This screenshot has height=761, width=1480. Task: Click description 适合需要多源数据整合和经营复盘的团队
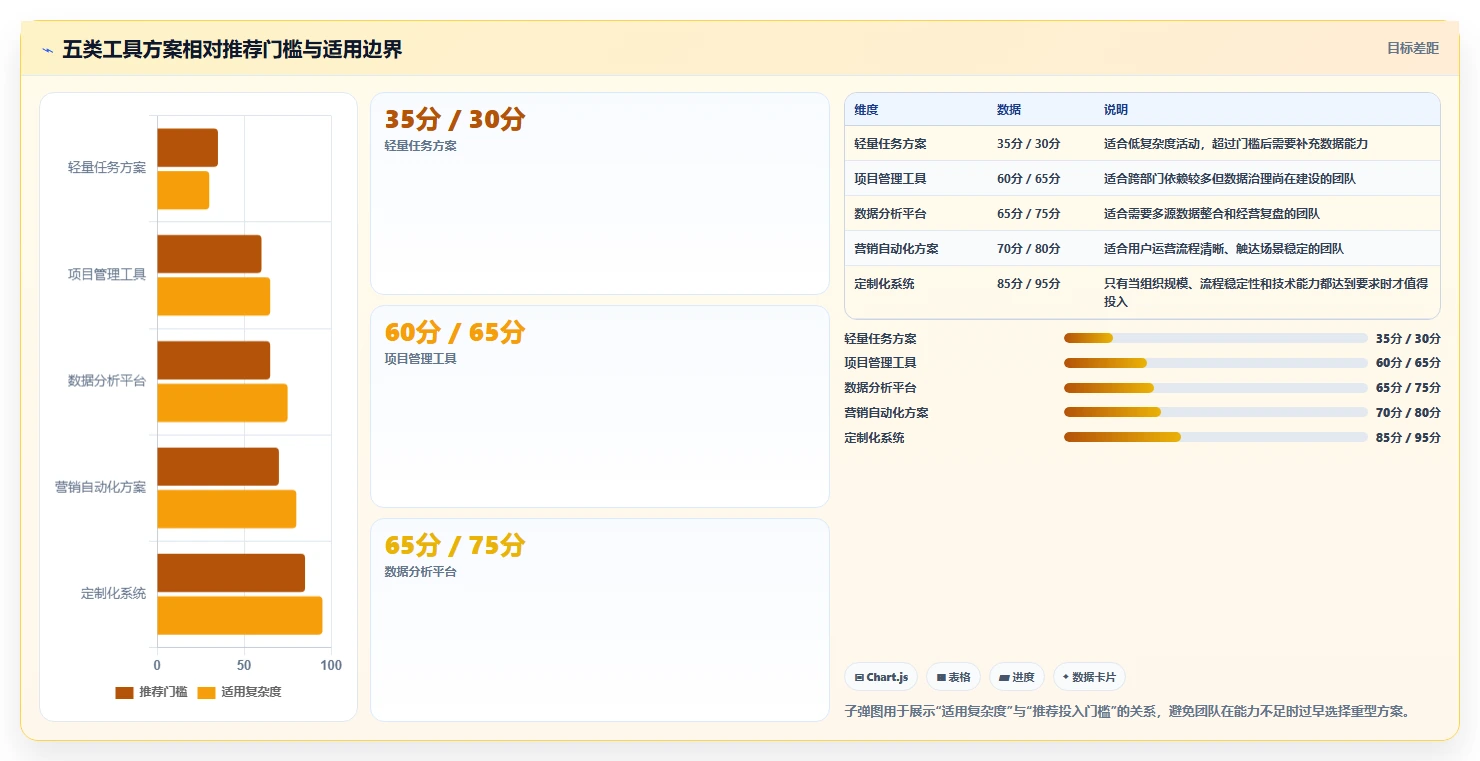coord(1212,214)
